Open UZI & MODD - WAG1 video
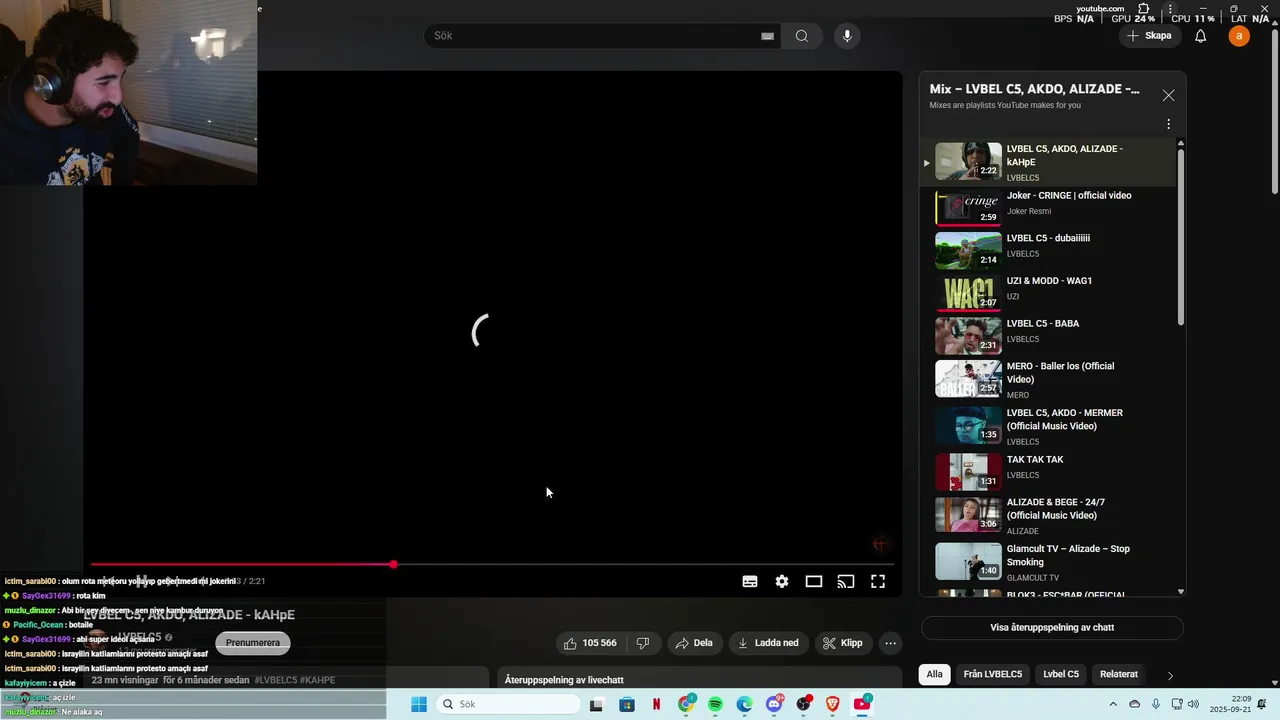Screen dimensions: 1280x720 coord(1050,293)
